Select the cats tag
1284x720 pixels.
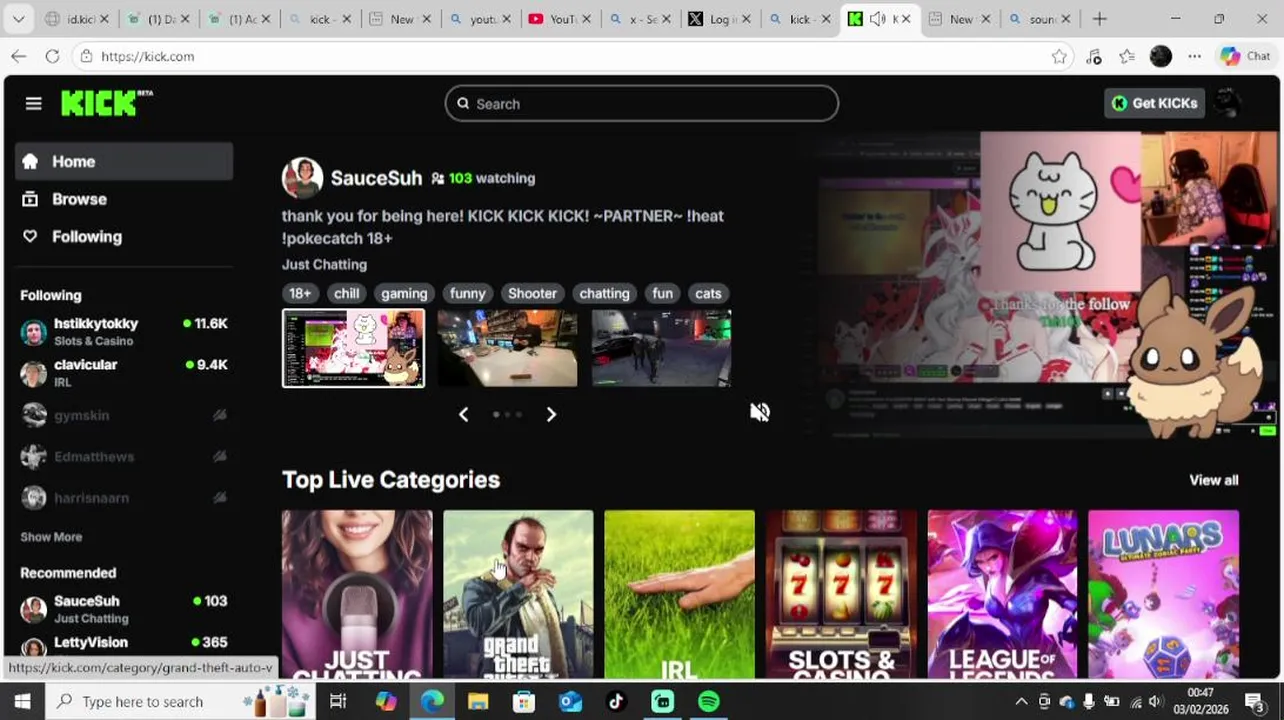tap(708, 293)
